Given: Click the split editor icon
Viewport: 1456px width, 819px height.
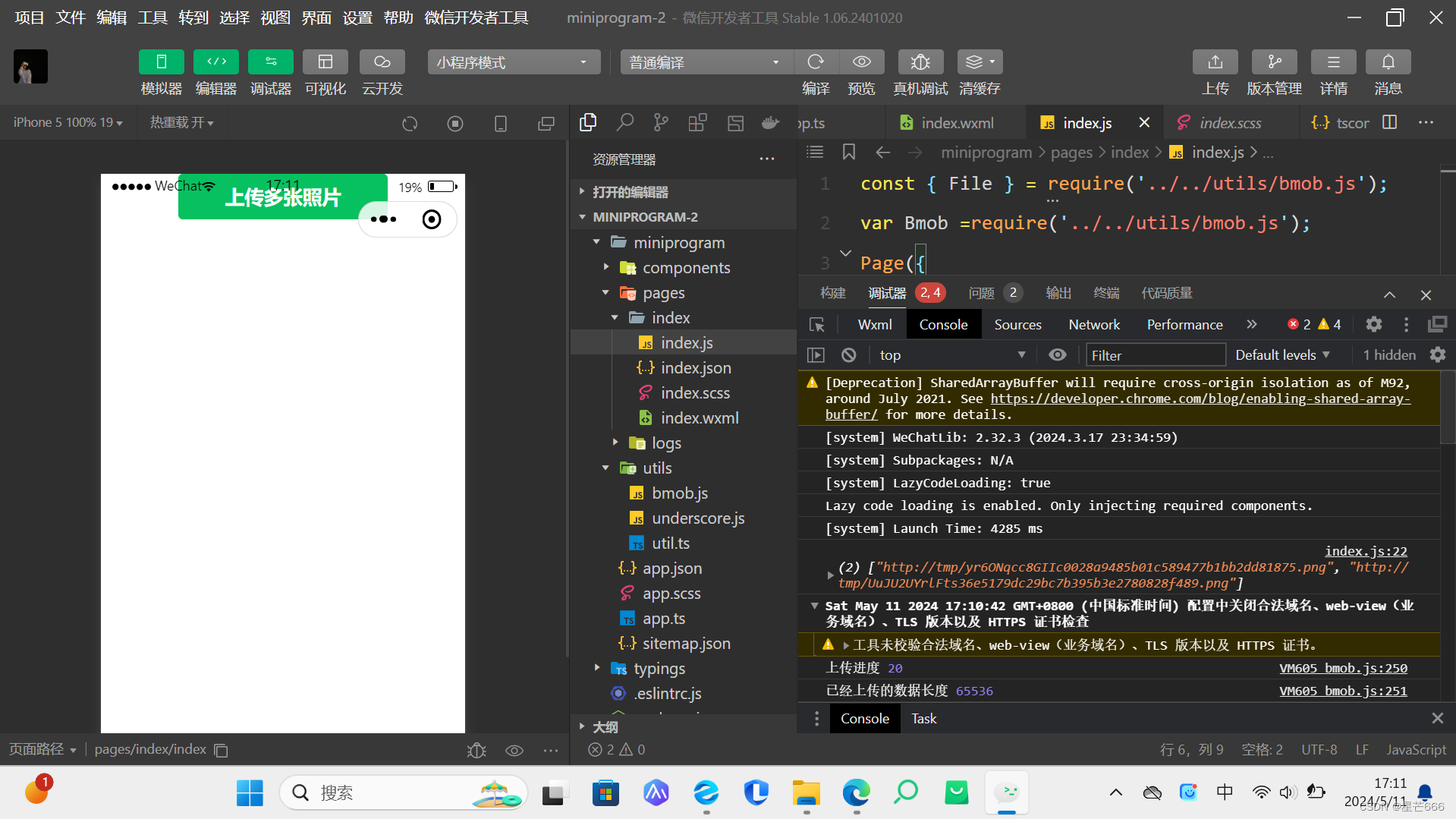Looking at the screenshot, I should tap(1389, 122).
